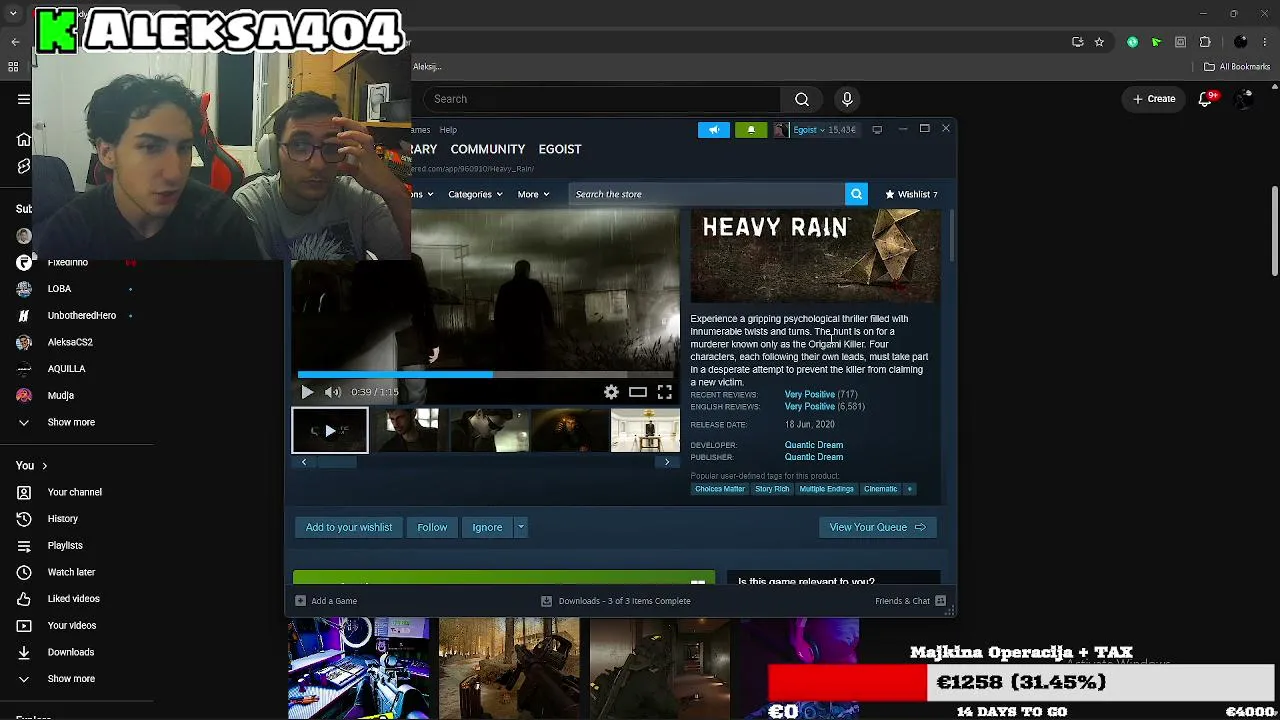Click Add to your wishlist
The image size is (1280, 720).
(x=349, y=527)
